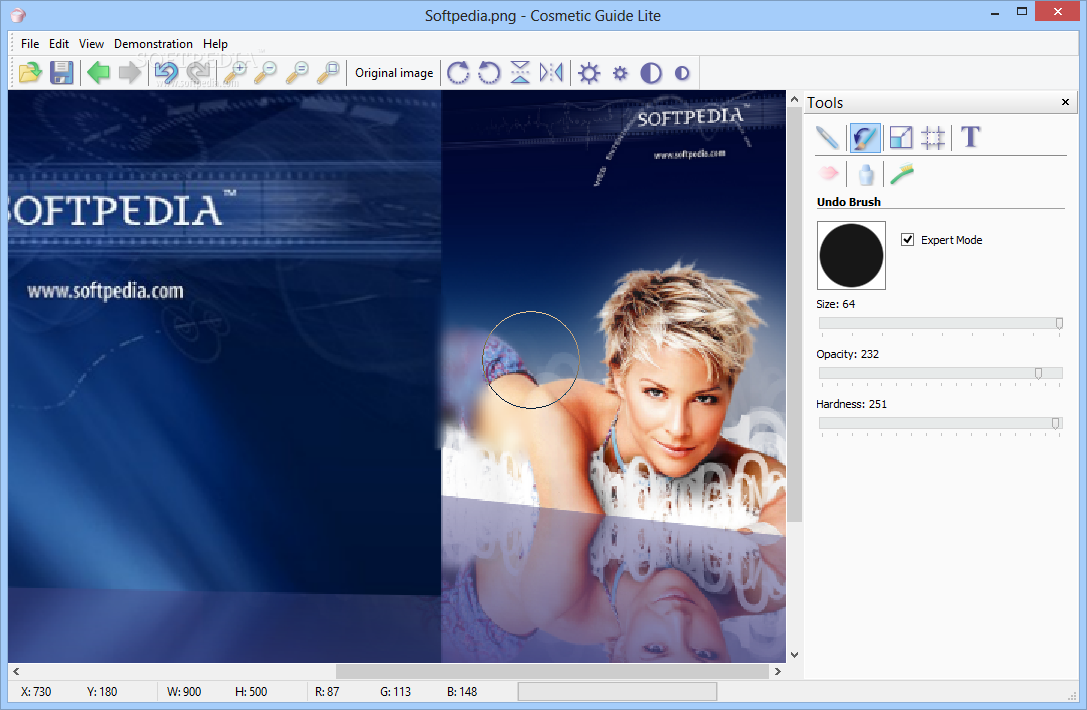
Task: Go forward with the gray right arrow
Action: click(130, 72)
